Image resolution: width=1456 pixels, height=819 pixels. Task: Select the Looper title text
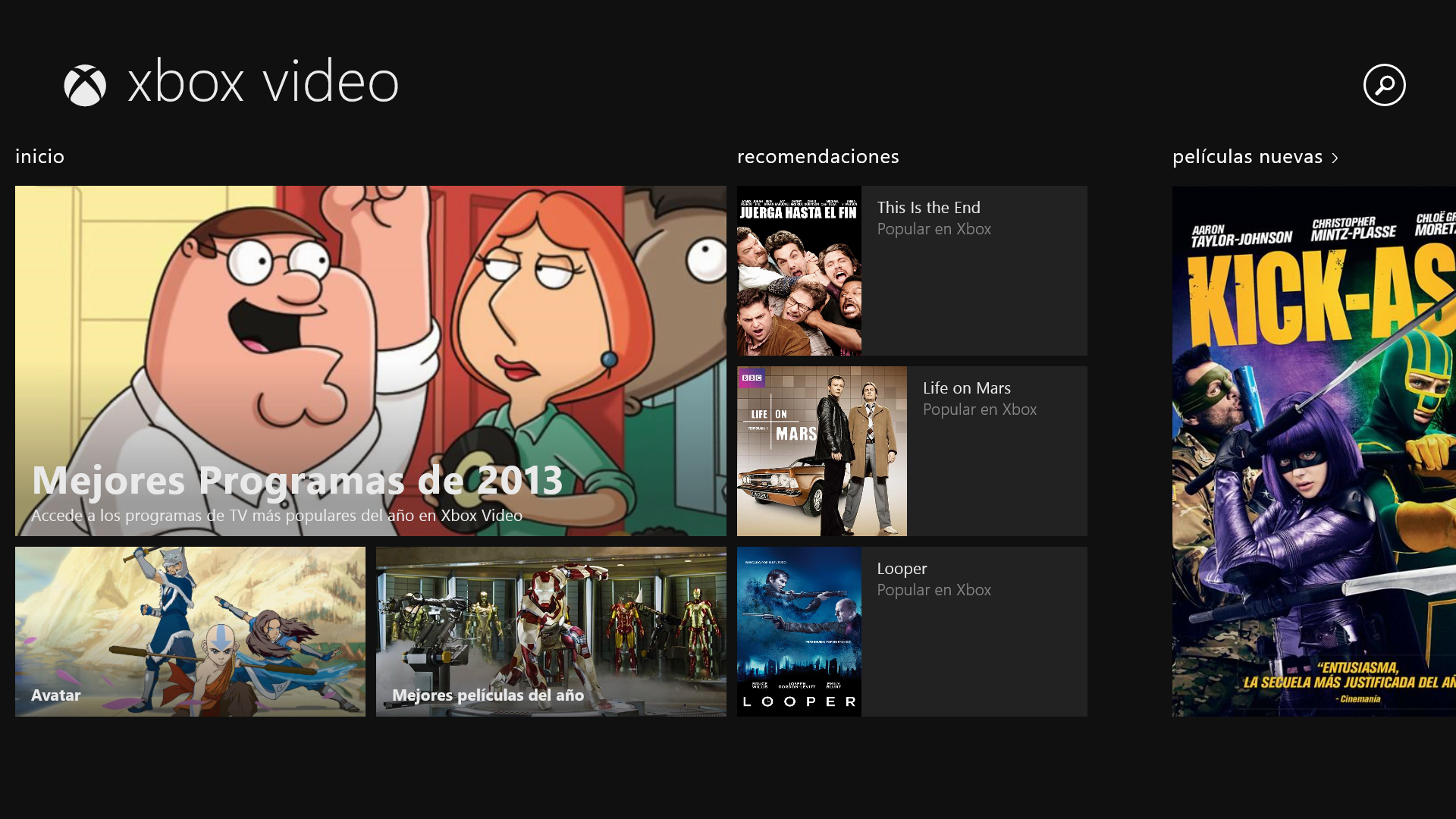click(902, 569)
